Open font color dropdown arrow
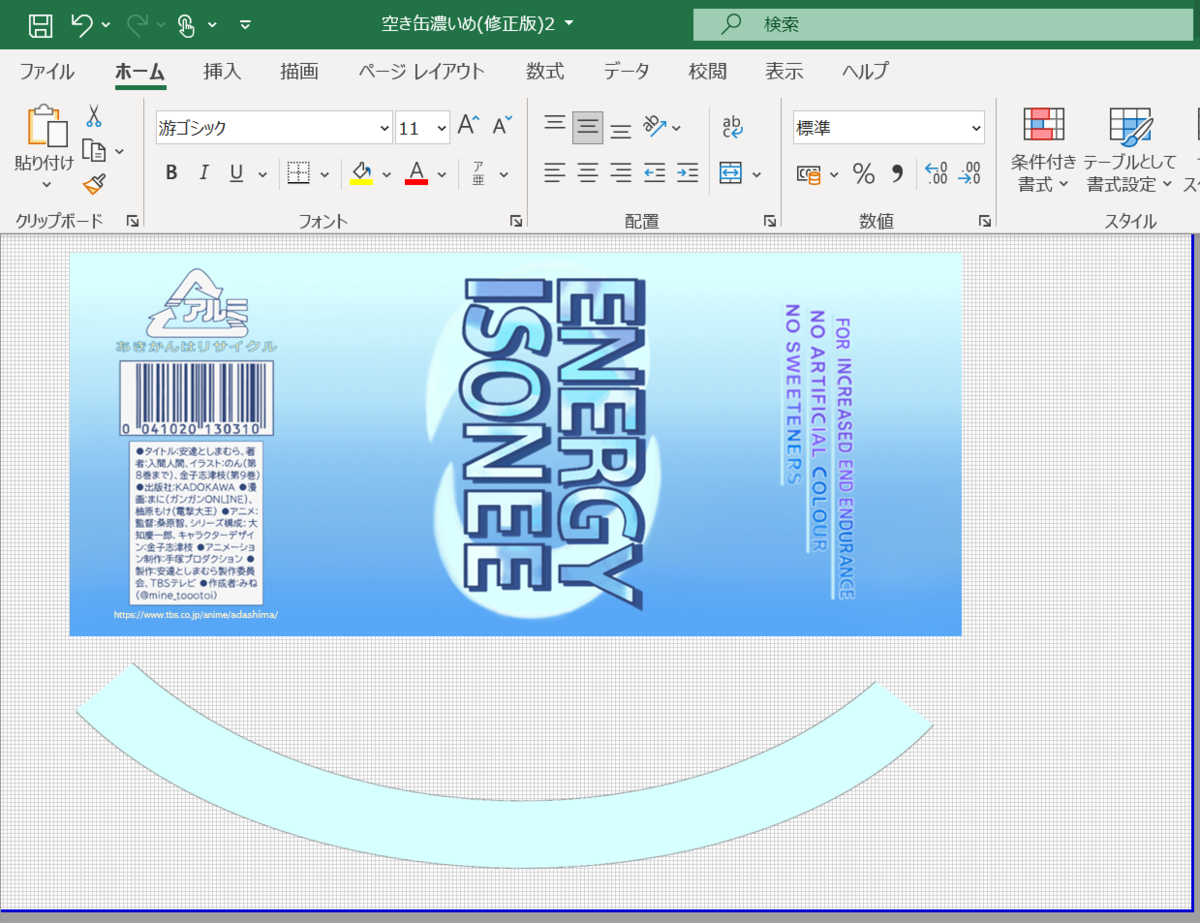 (x=443, y=174)
